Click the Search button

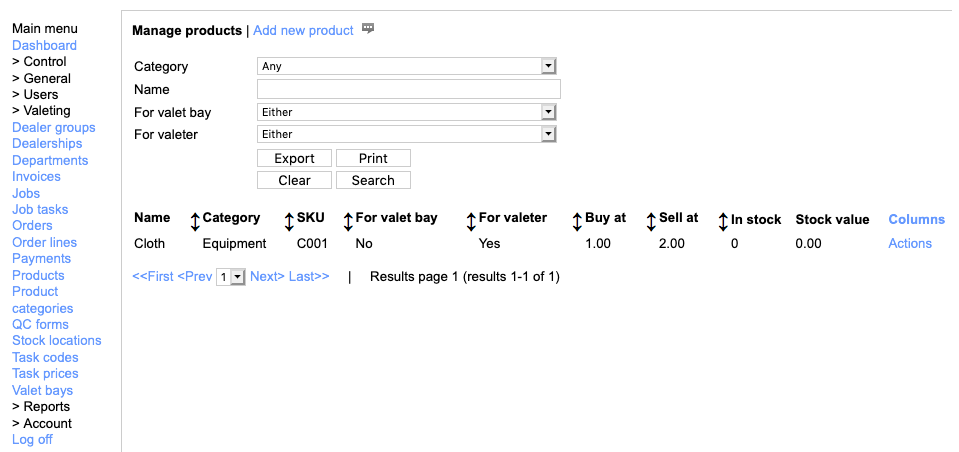click(x=373, y=181)
